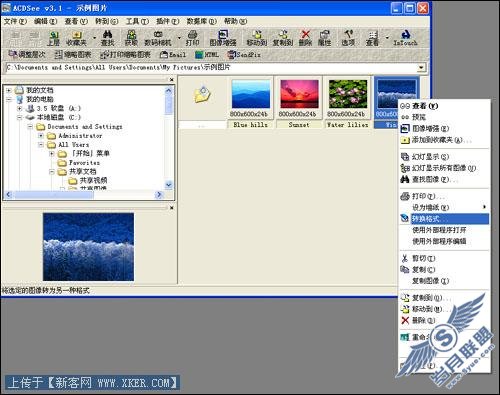The width and height of the screenshot is (500, 395).
Task: Click the 属性 properties toolbar icon
Action: [x=324, y=38]
